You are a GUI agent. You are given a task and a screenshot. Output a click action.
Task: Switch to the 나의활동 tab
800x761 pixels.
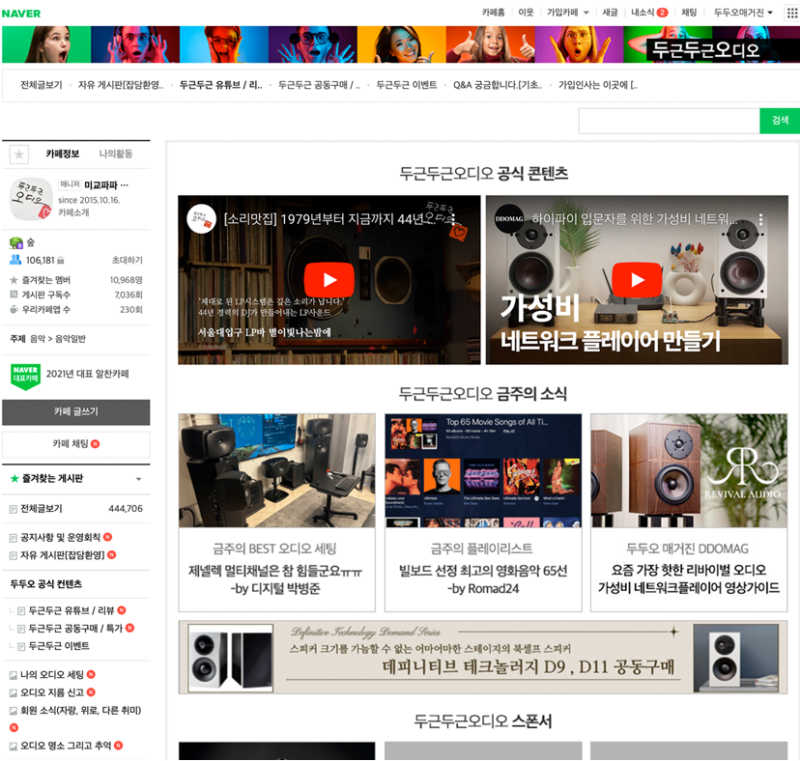tap(115, 154)
